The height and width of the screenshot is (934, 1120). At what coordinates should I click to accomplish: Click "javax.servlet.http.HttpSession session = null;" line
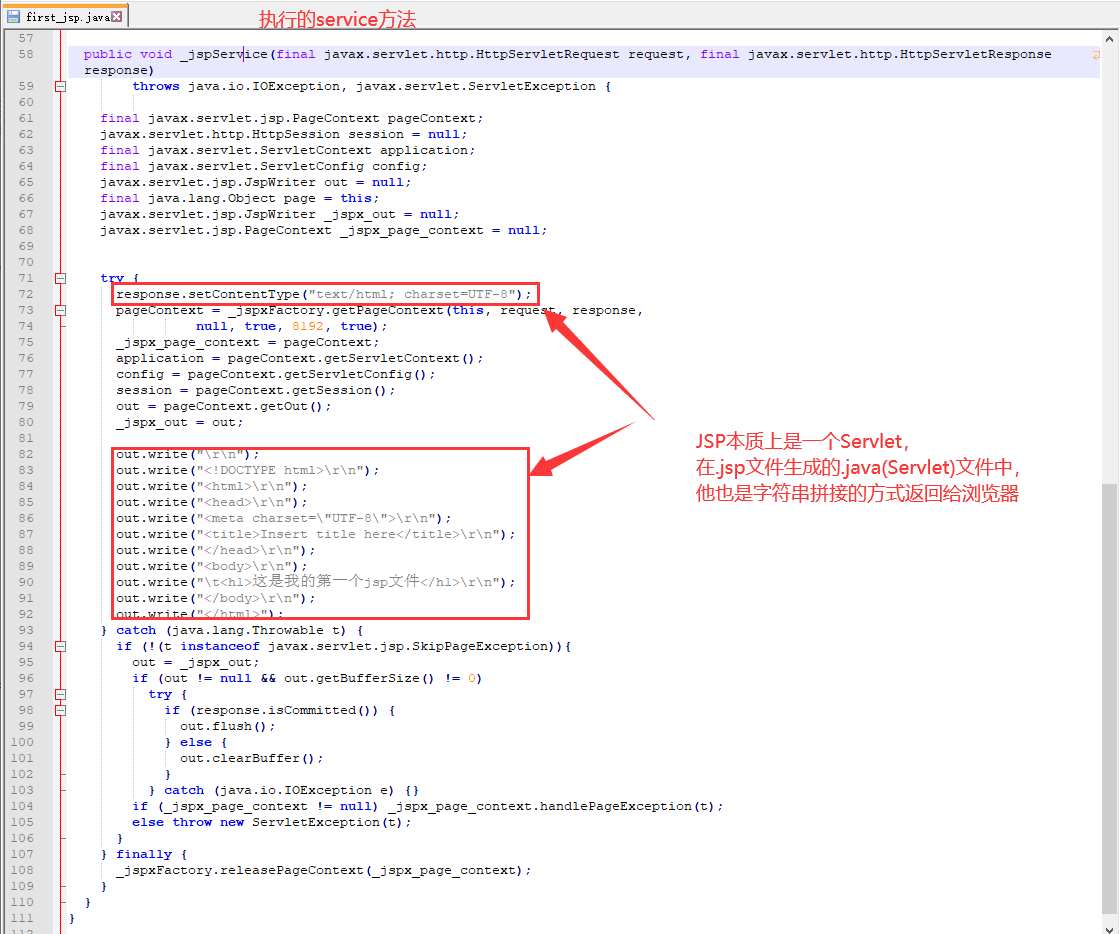point(284,134)
